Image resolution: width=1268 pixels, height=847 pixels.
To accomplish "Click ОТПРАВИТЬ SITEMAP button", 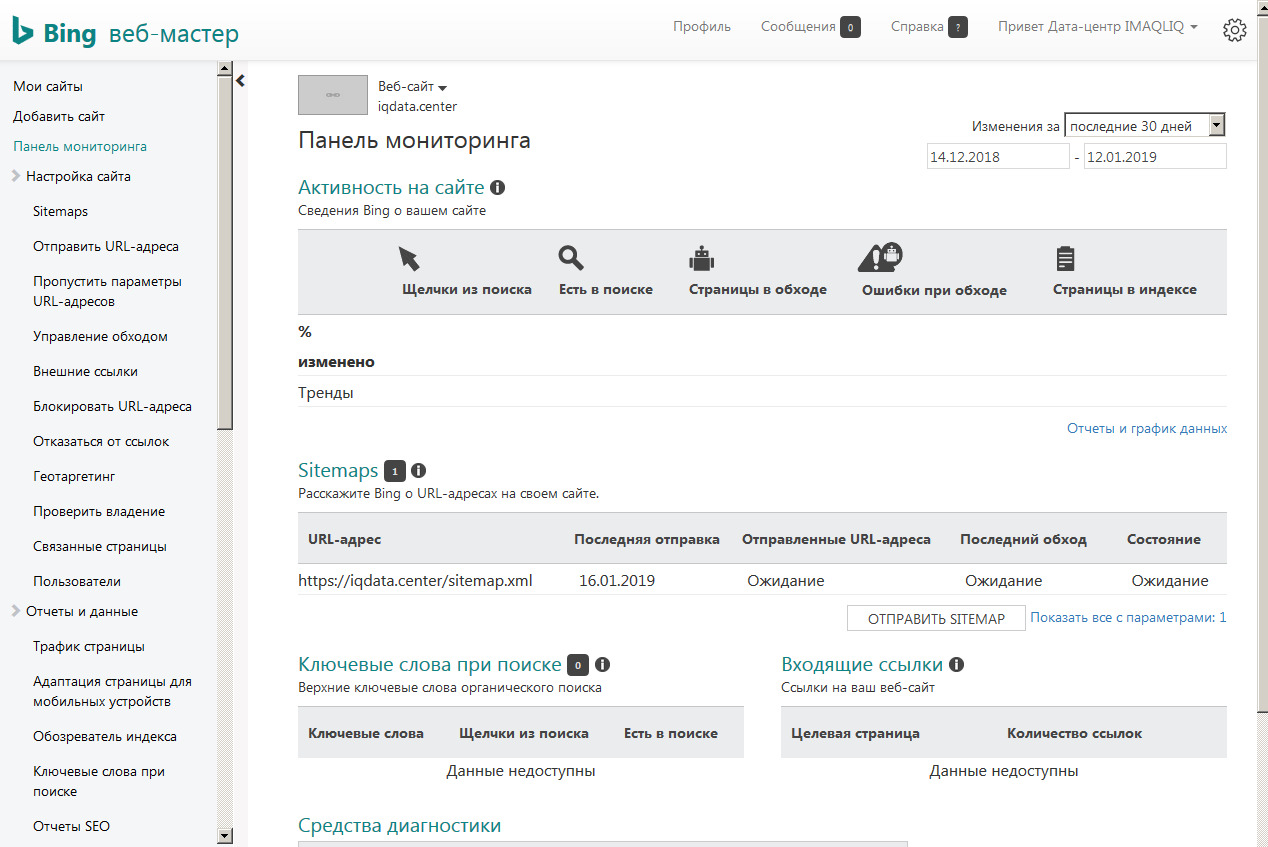I will tap(936, 618).
